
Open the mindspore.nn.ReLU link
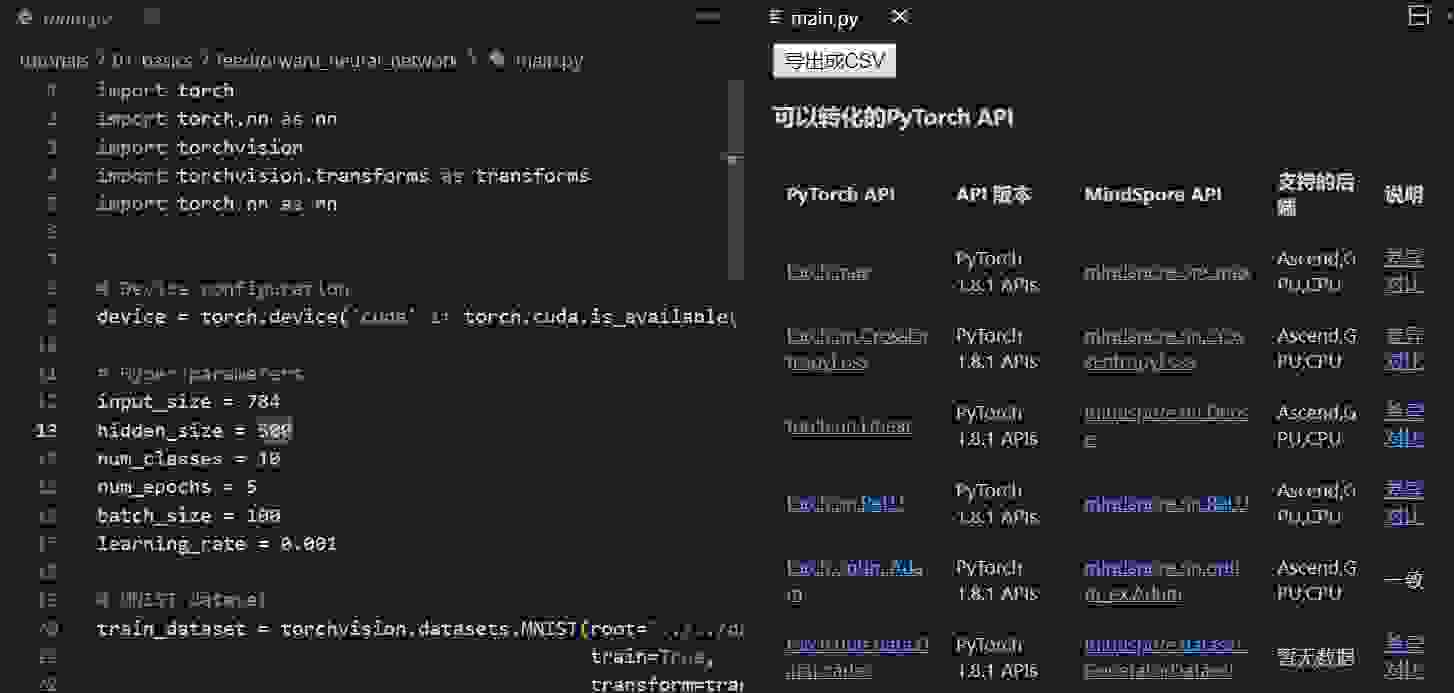click(1166, 504)
